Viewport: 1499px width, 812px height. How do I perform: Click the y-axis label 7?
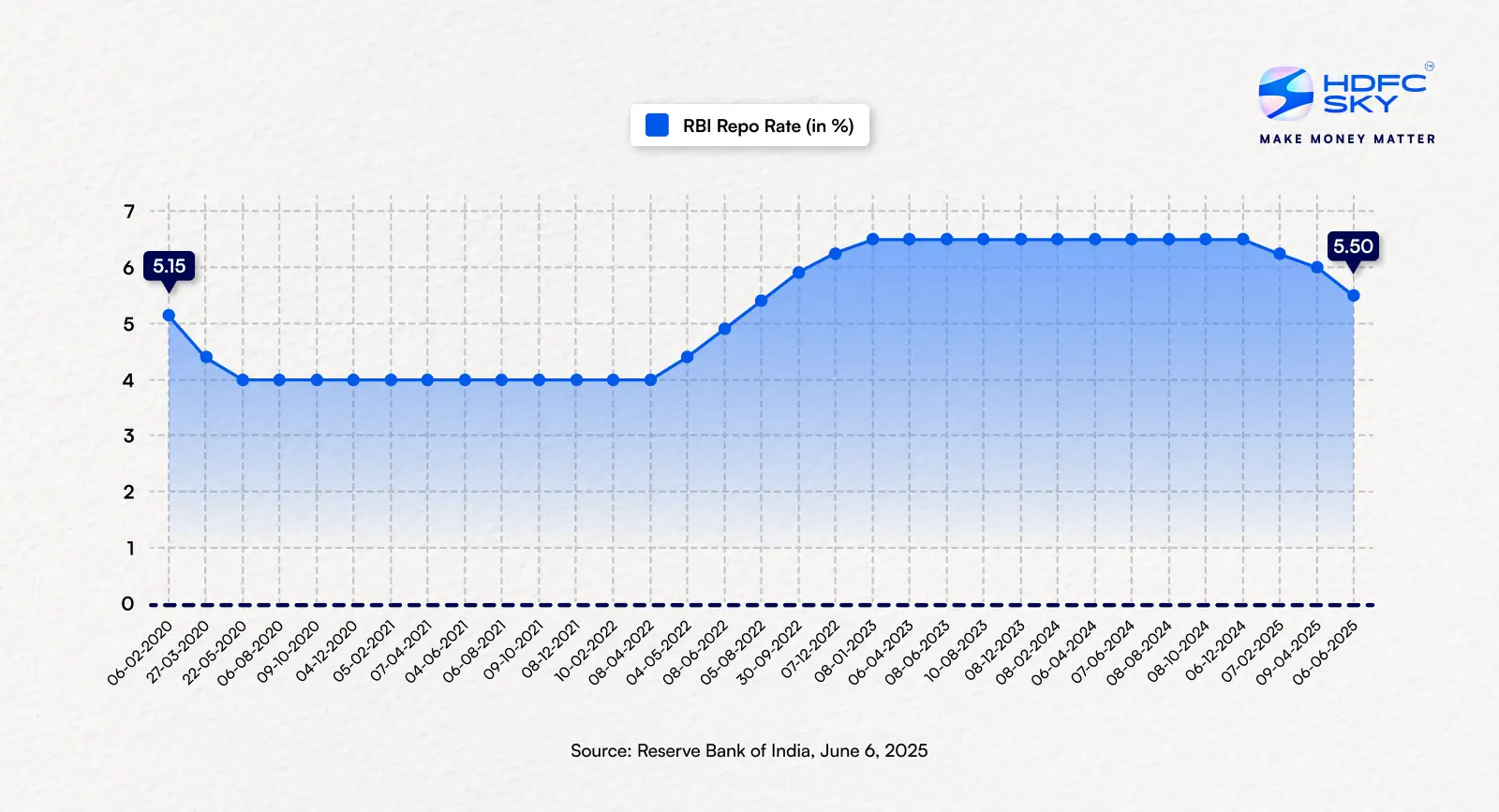coord(129,212)
